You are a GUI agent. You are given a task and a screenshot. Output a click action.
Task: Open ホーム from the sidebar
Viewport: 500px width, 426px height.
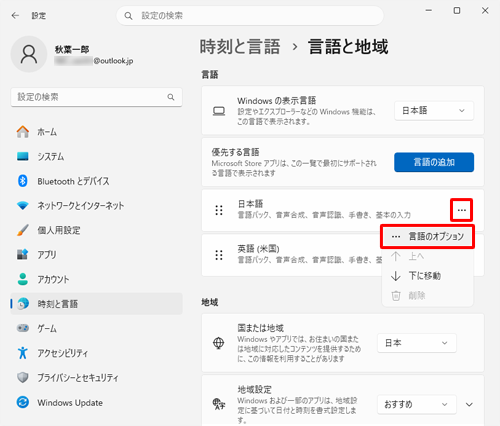coord(96,132)
